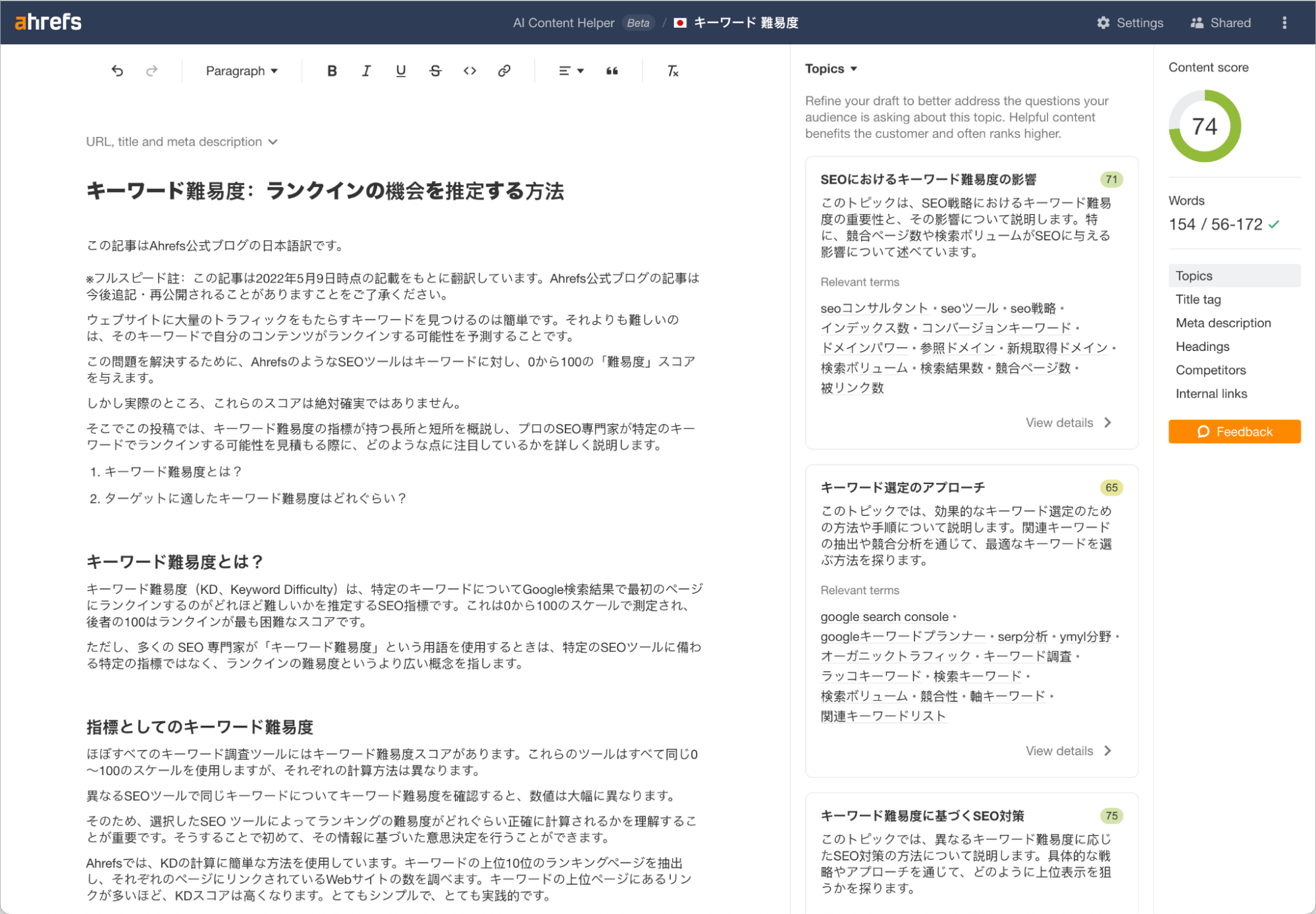Toggle italic formatting
1316x914 pixels.
coord(366,70)
